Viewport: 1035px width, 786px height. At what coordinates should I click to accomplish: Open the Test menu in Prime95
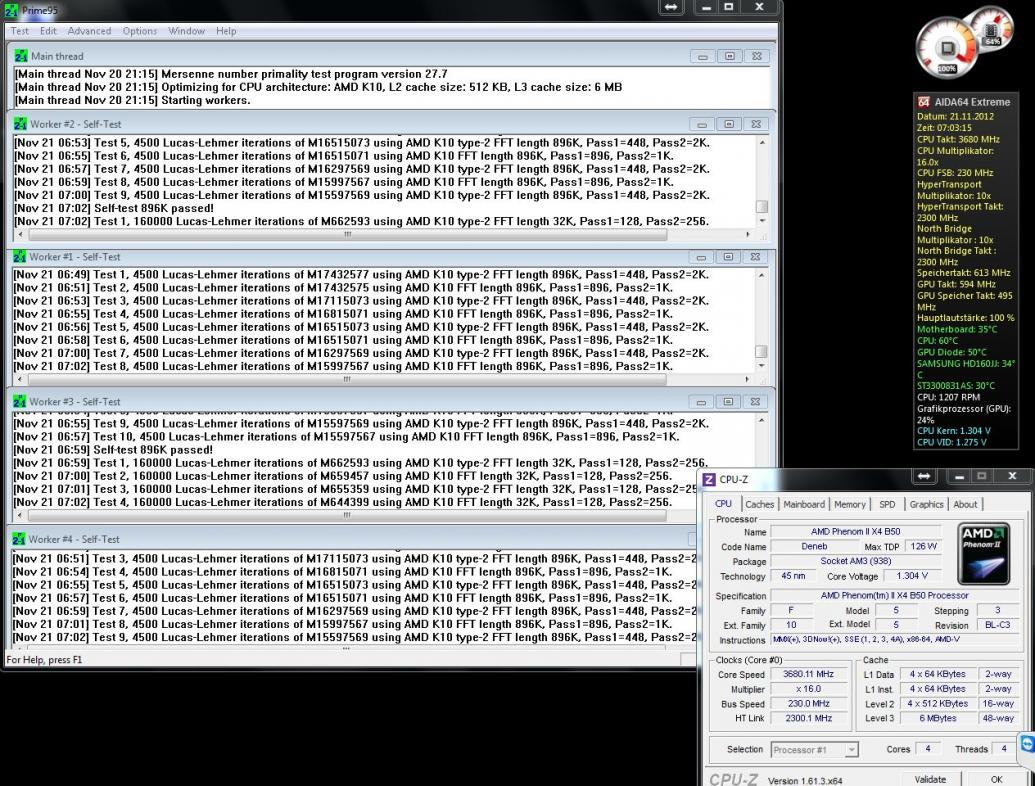[x=19, y=31]
